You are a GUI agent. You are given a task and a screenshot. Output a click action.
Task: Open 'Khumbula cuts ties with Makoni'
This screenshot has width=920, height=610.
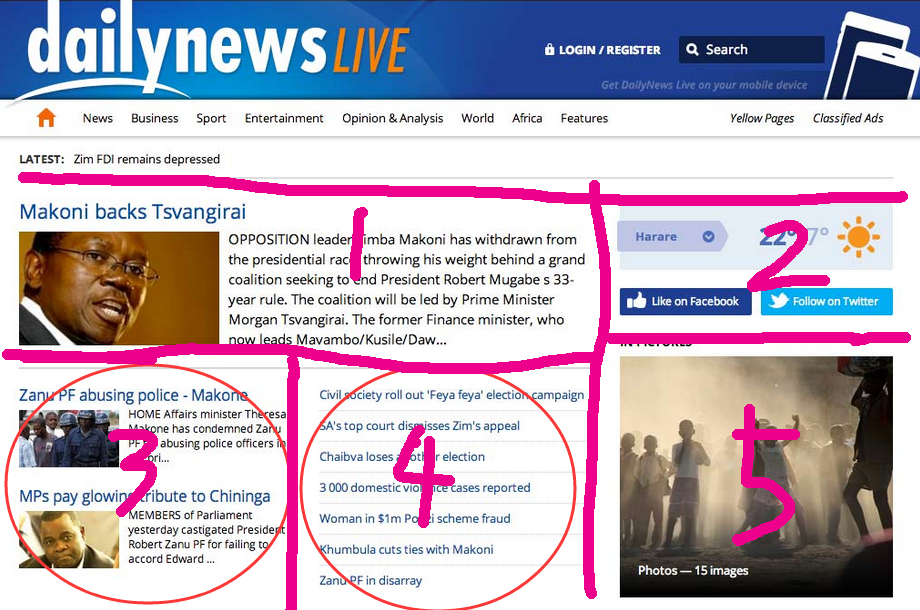407,550
